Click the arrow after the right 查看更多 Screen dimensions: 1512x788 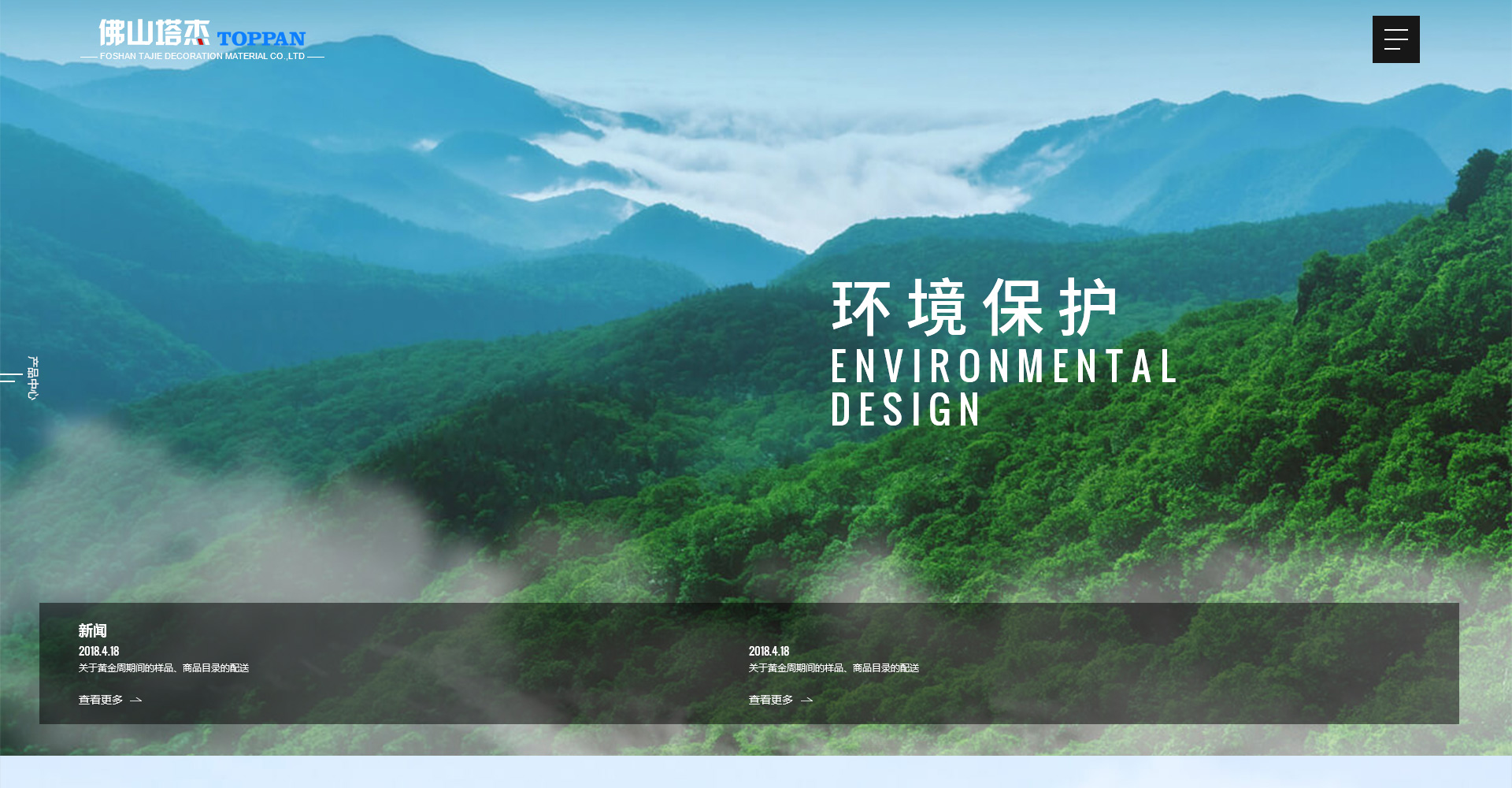pyautogui.click(x=806, y=700)
